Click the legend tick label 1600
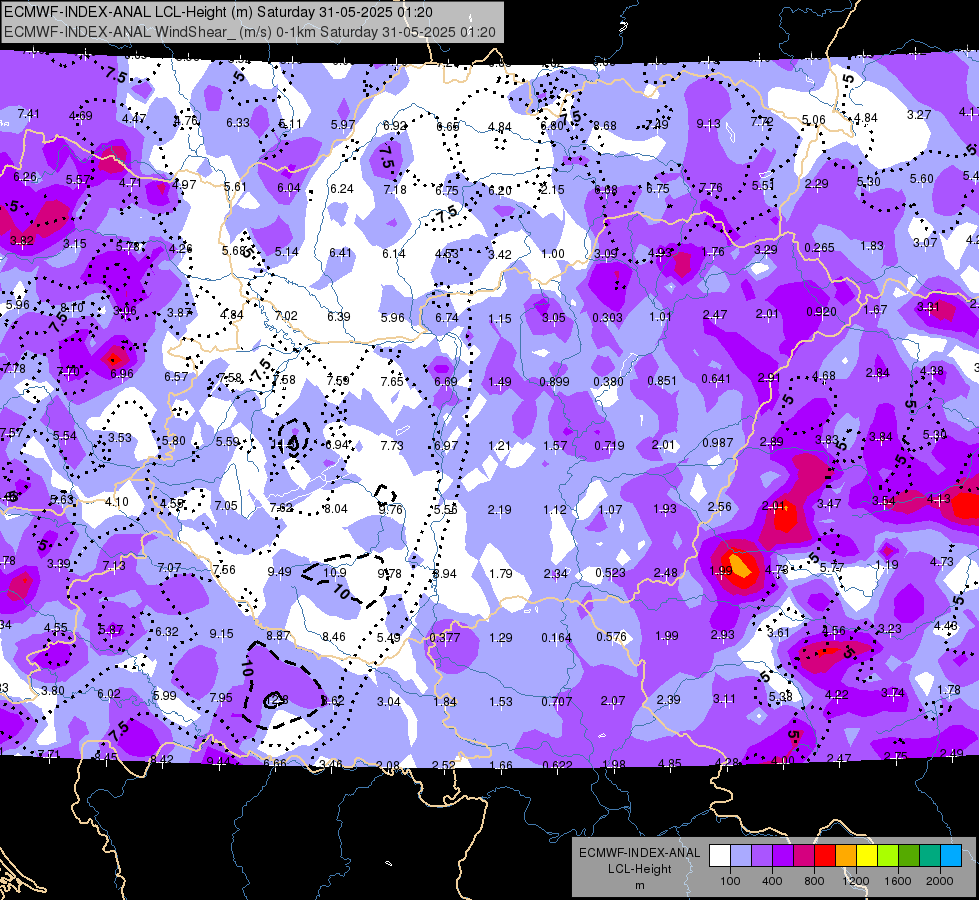 coord(898,881)
